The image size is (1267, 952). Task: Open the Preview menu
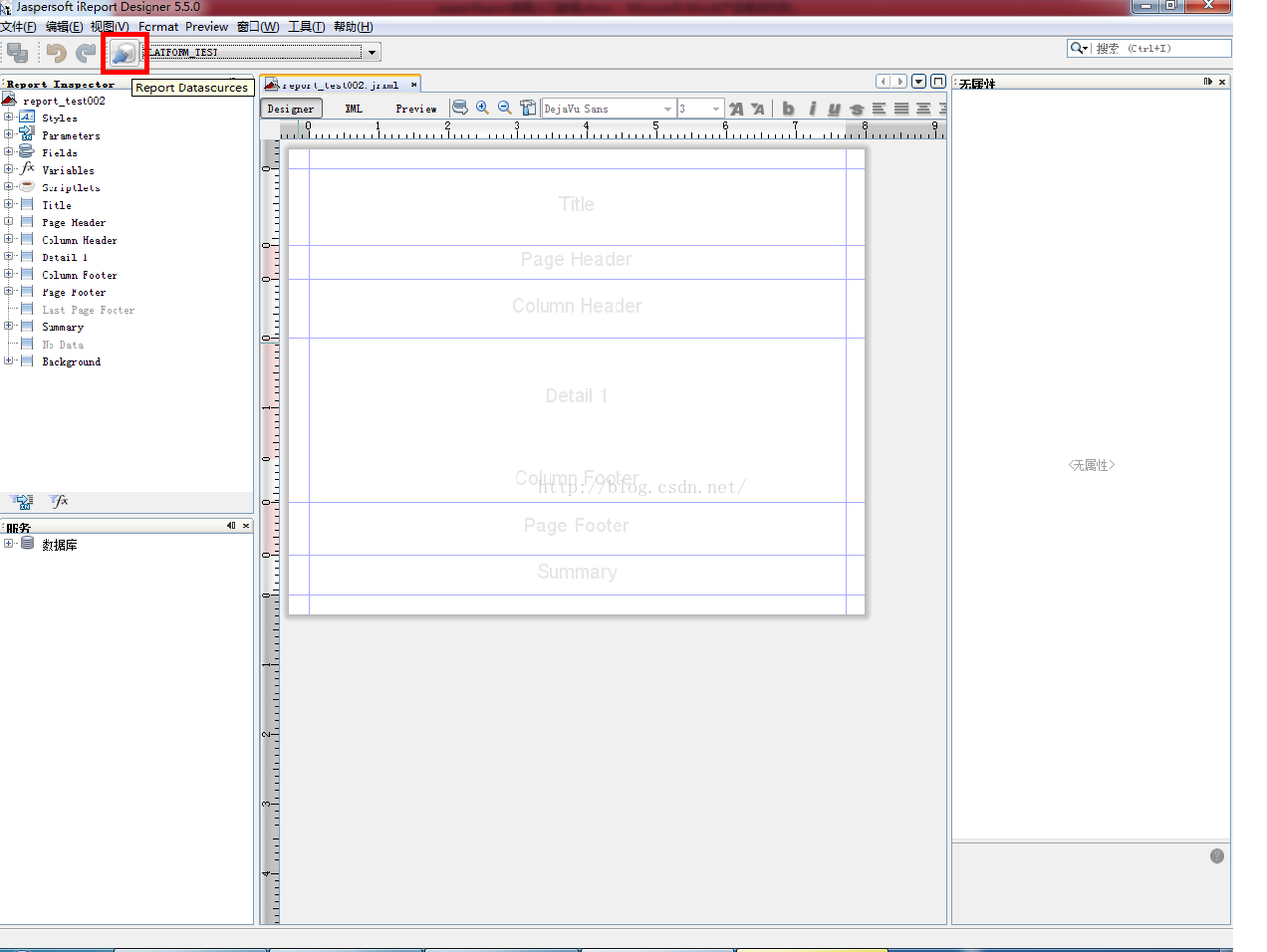coord(206,27)
